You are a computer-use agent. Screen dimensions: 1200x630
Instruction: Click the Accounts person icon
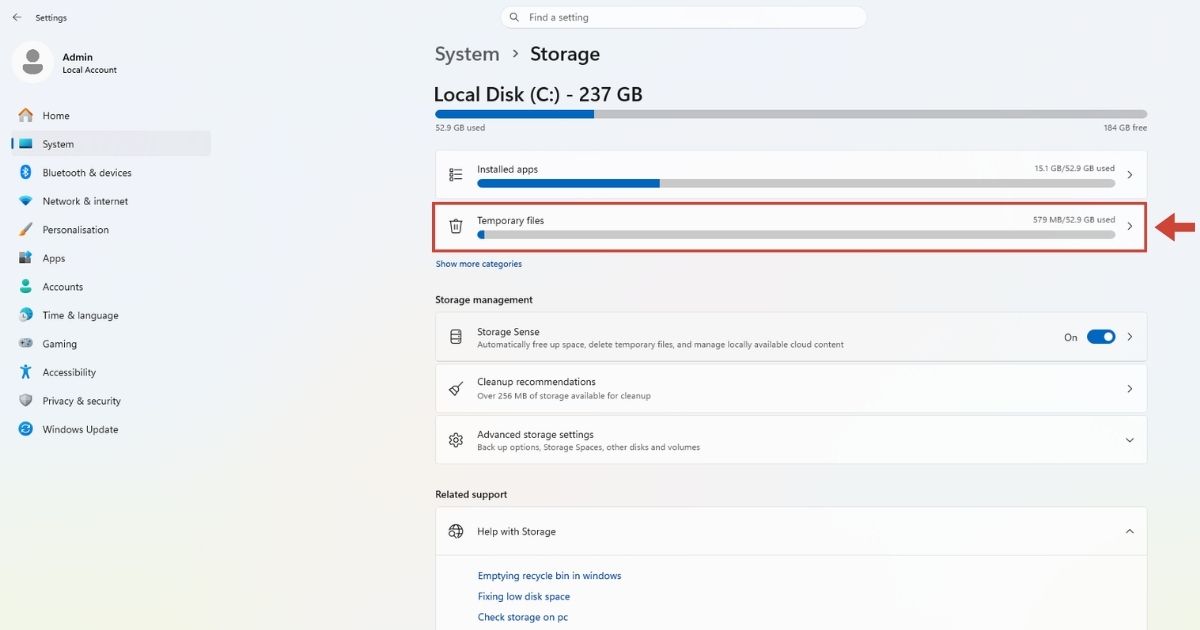click(26, 286)
